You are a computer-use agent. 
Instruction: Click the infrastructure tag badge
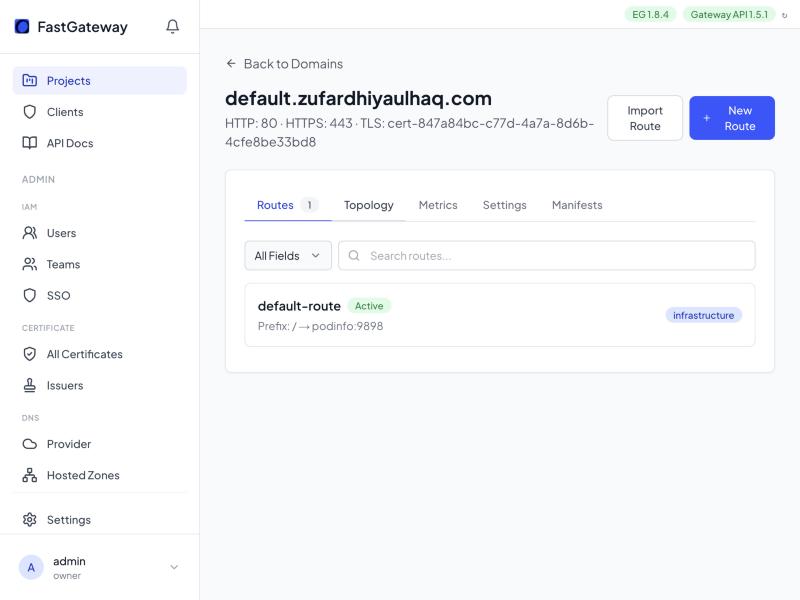click(x=703, y=315)
